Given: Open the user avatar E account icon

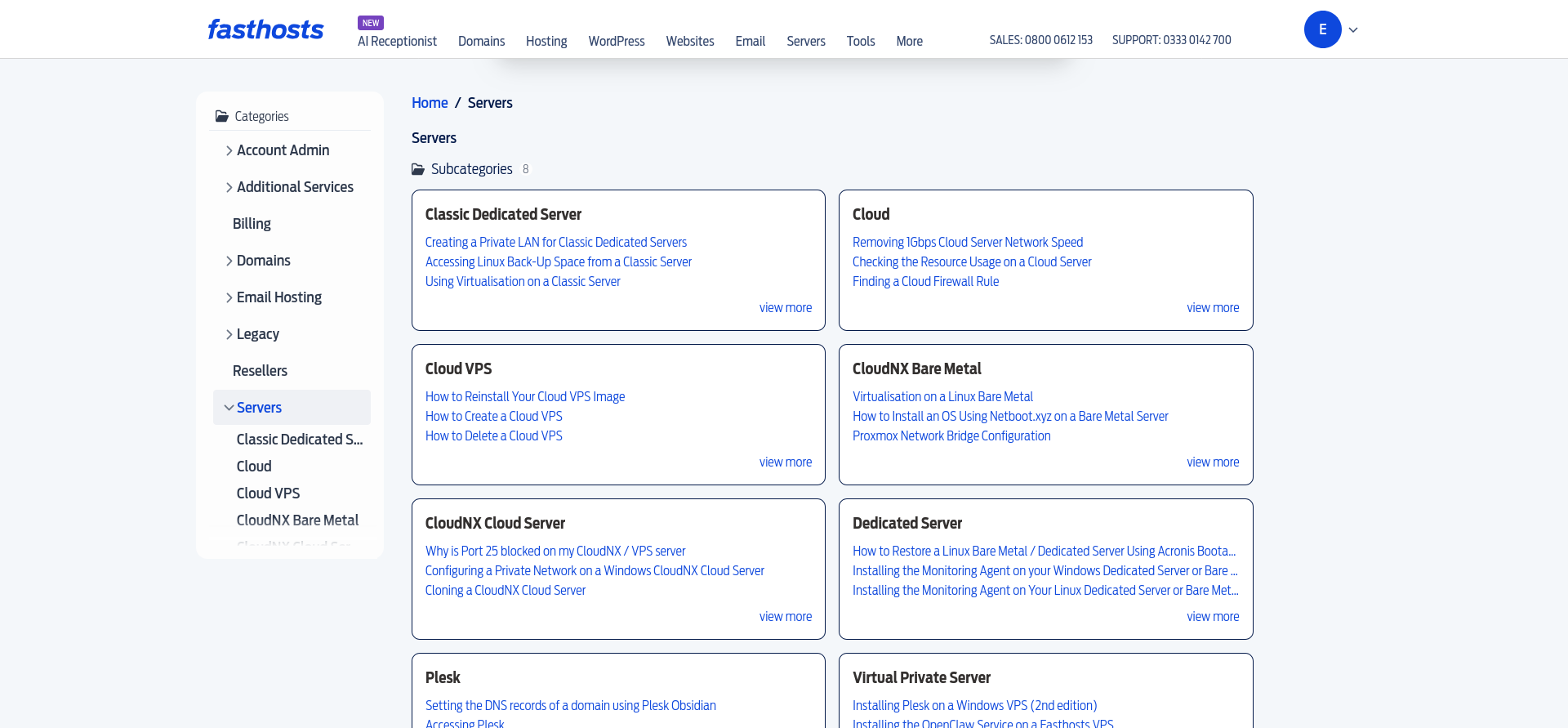Looking at the screenshot, I should coord(1322,29).
